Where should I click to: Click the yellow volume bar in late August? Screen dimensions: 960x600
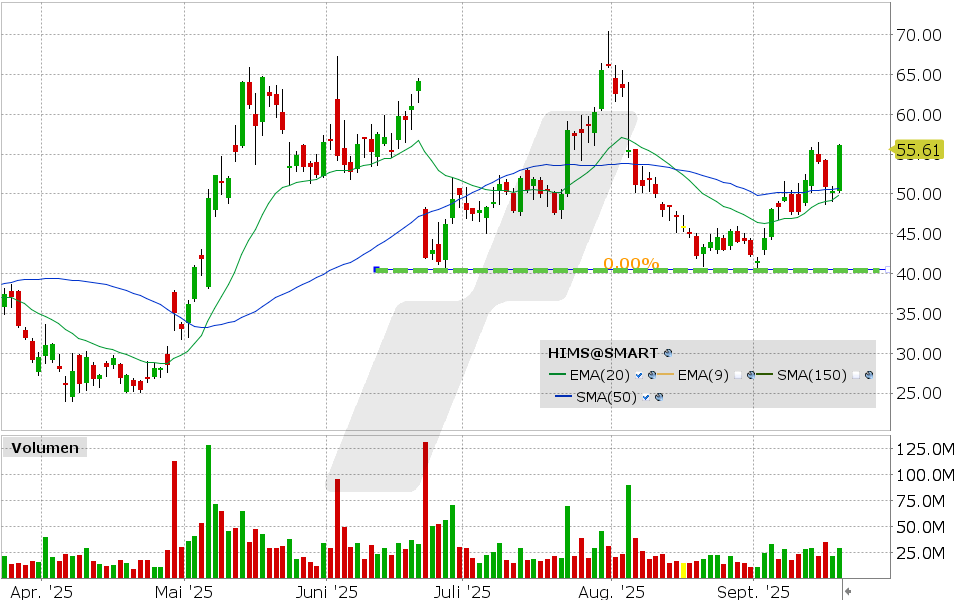[683, 570]
